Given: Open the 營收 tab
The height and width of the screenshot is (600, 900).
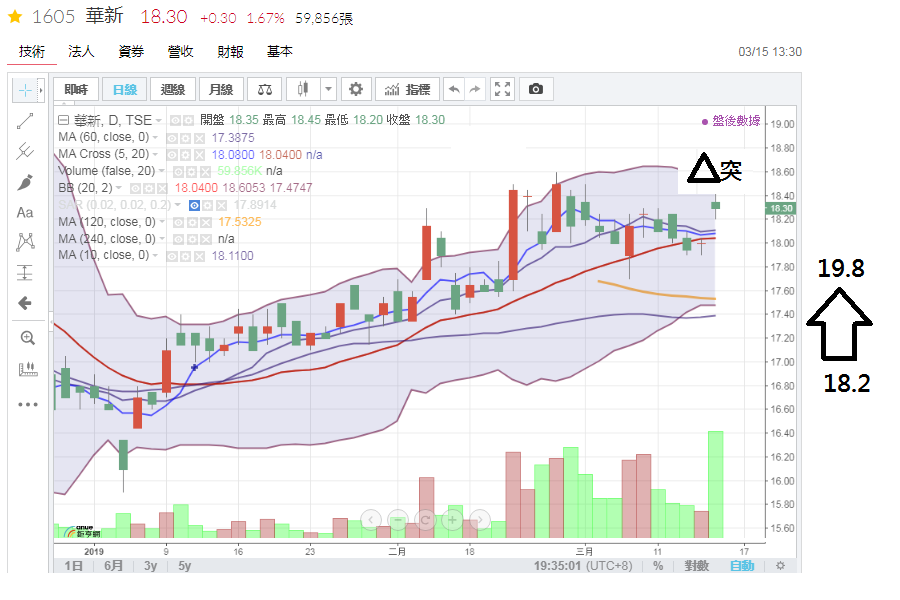Looking at the screenshot, I should [x=180, y=52].
